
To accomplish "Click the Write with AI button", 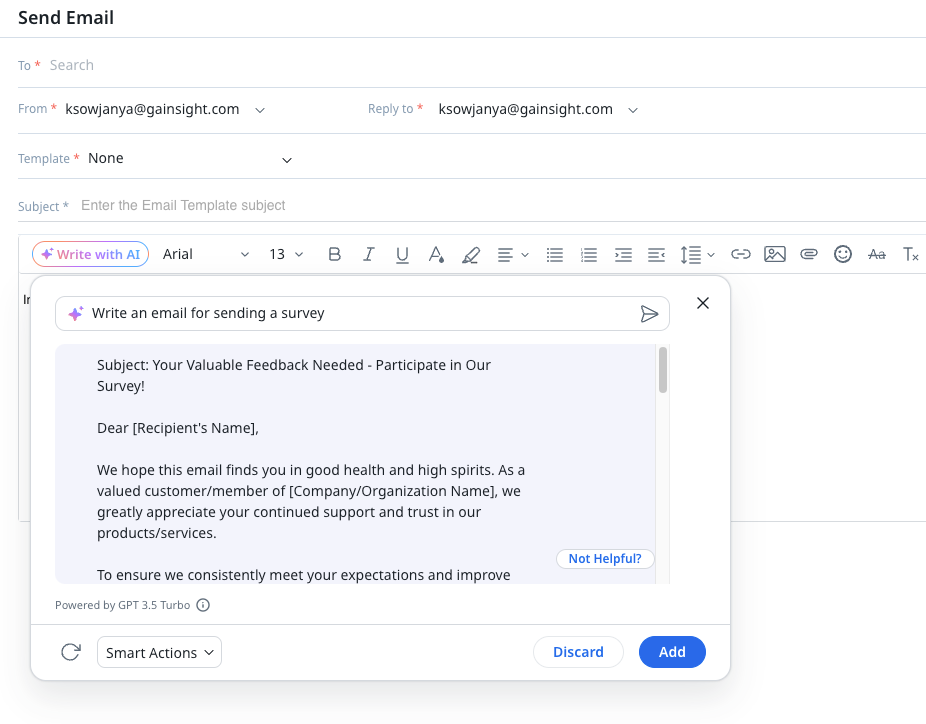I will 90,254.
